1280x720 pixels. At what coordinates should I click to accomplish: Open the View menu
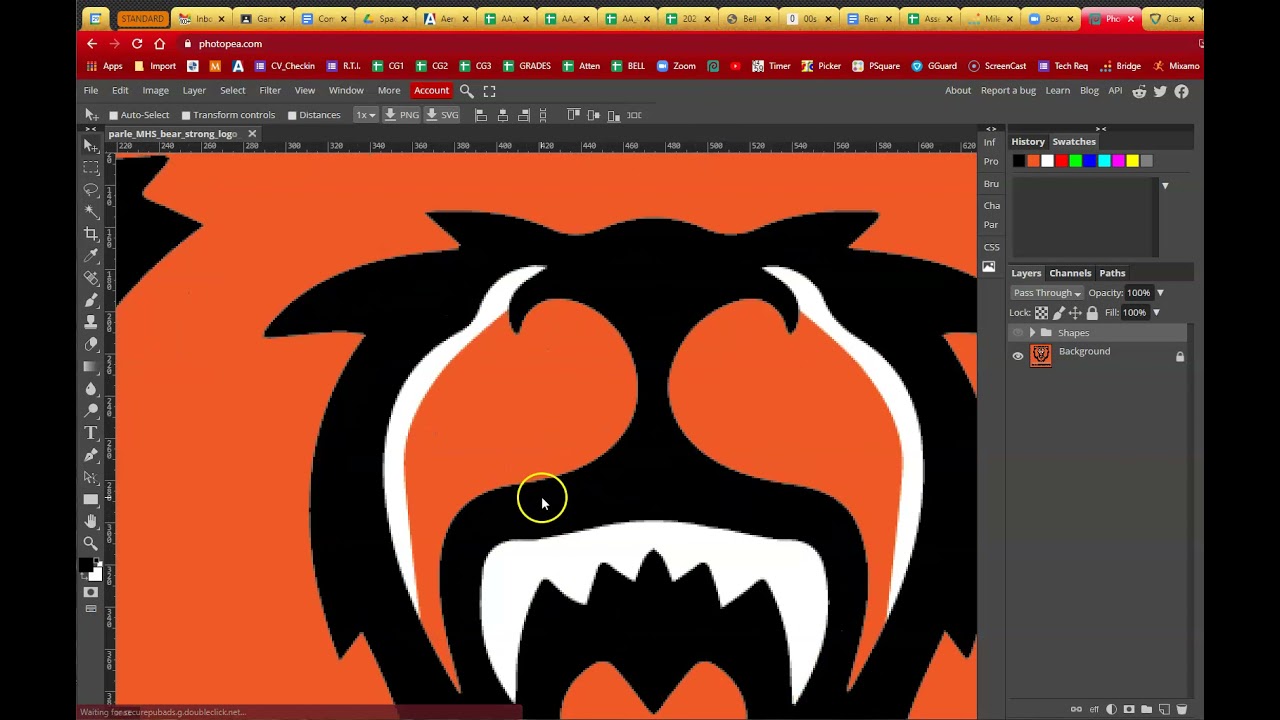pyautogui.click(x=305, y=91)
